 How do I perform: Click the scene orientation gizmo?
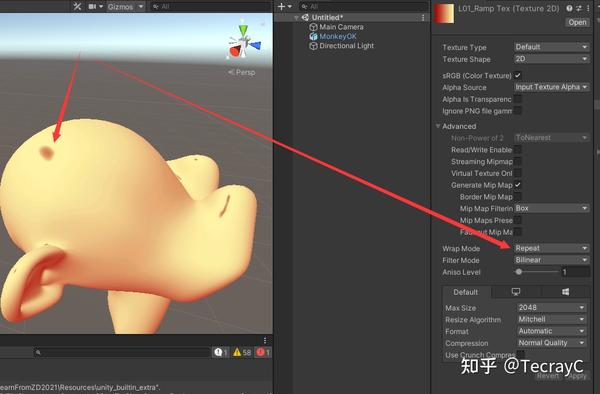pos(244,42)
